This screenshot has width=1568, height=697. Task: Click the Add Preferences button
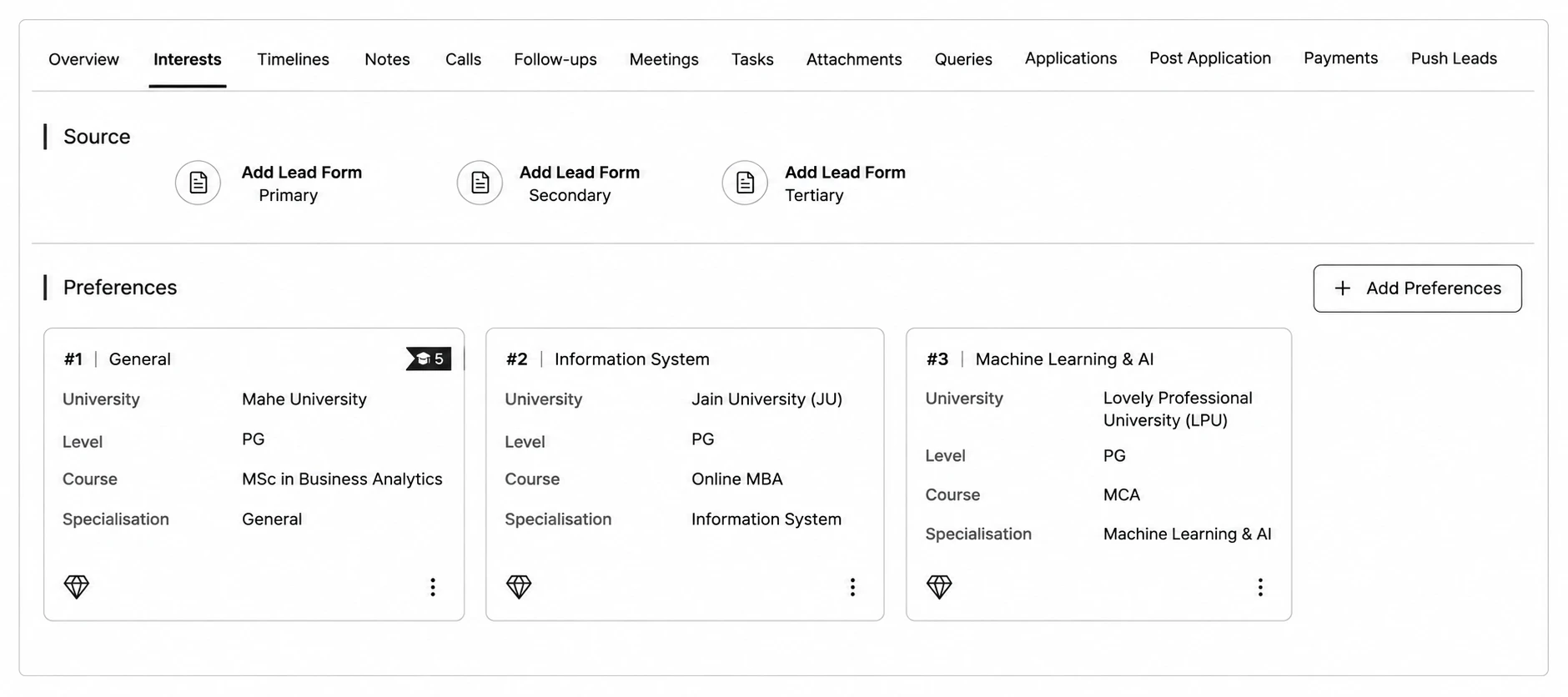pos(1417,288)
